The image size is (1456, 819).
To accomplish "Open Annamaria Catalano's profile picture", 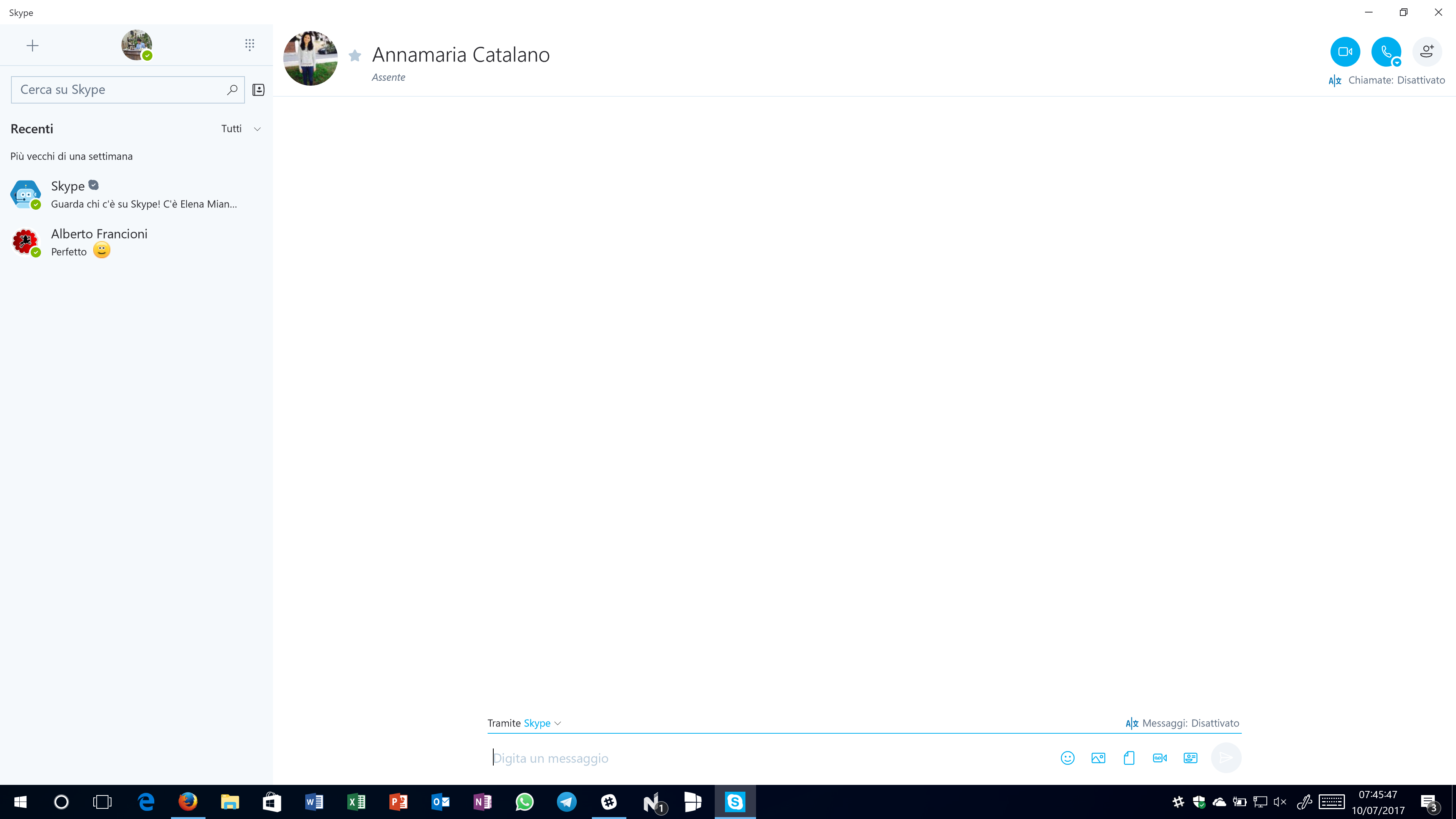I will tap(310, 58).
